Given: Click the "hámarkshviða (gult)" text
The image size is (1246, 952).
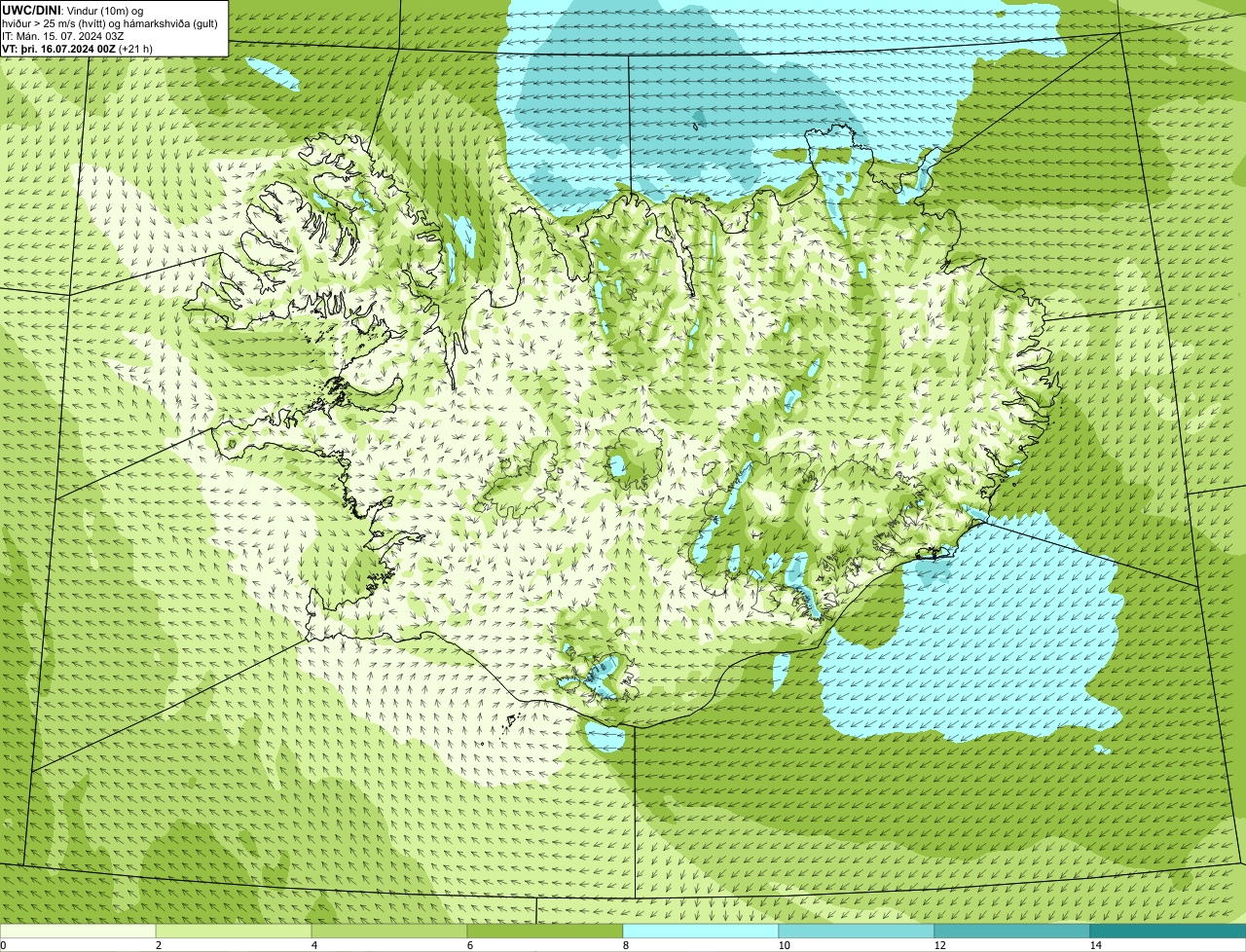Looking at the screenshot, I should click(x=171, y=23).
